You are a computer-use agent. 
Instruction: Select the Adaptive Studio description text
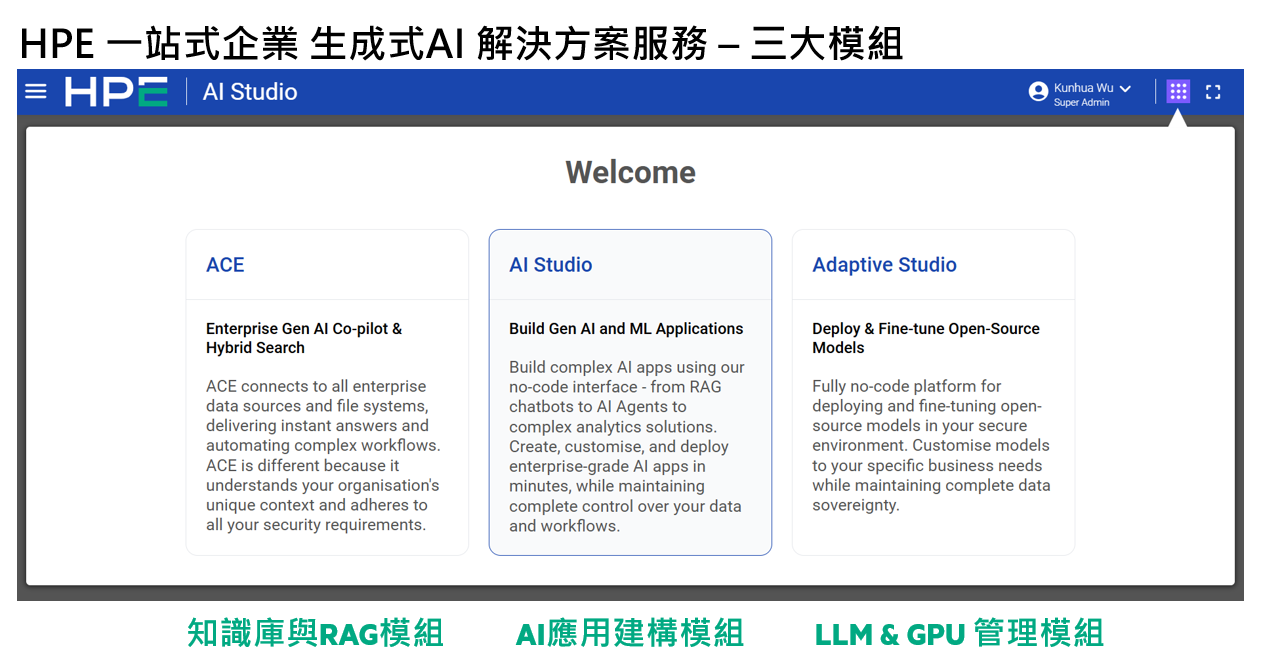(930, 446)
